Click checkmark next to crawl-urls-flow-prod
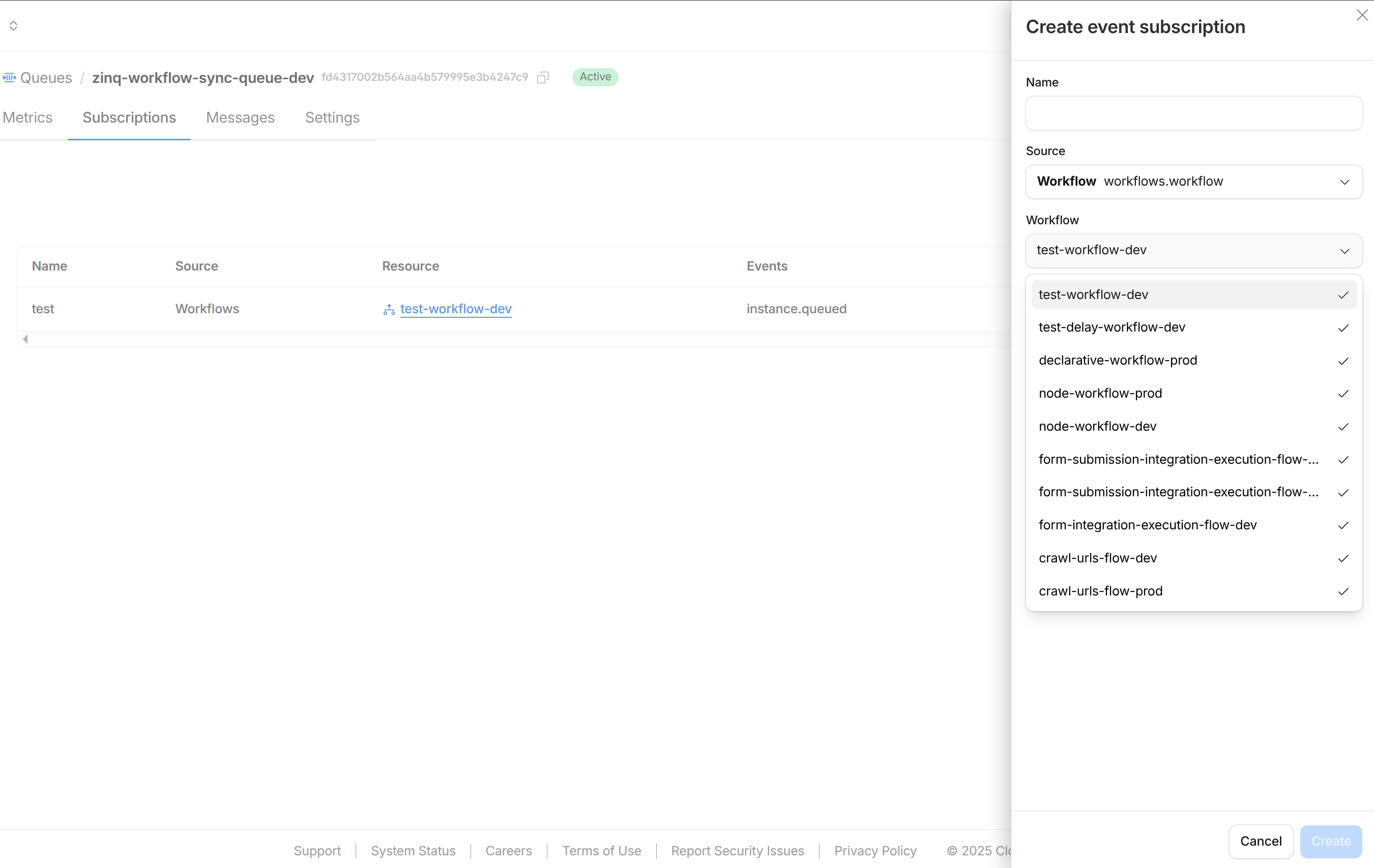The width and height of the screenshot is (1374, 868). click(1342, 591)
